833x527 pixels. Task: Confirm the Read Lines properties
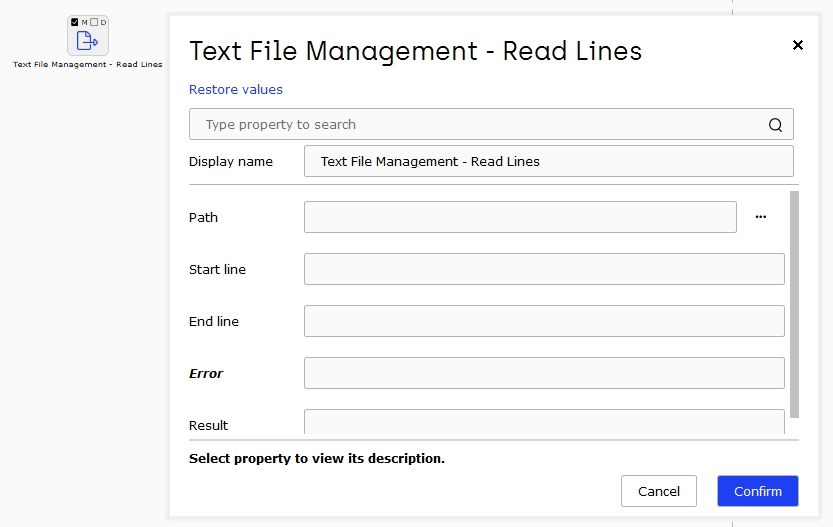[758, 491]
